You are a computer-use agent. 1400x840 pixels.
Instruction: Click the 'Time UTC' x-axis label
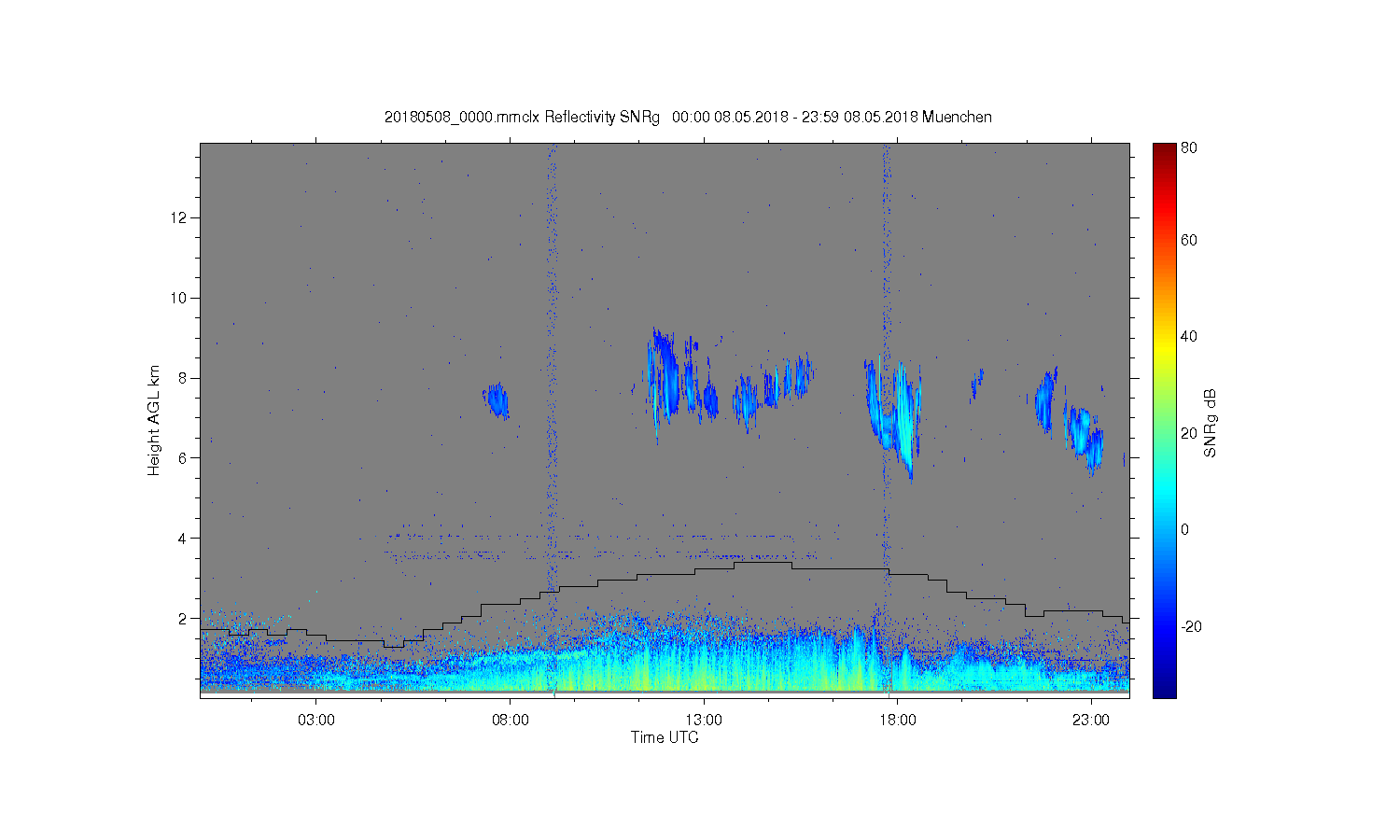point(665,737)
